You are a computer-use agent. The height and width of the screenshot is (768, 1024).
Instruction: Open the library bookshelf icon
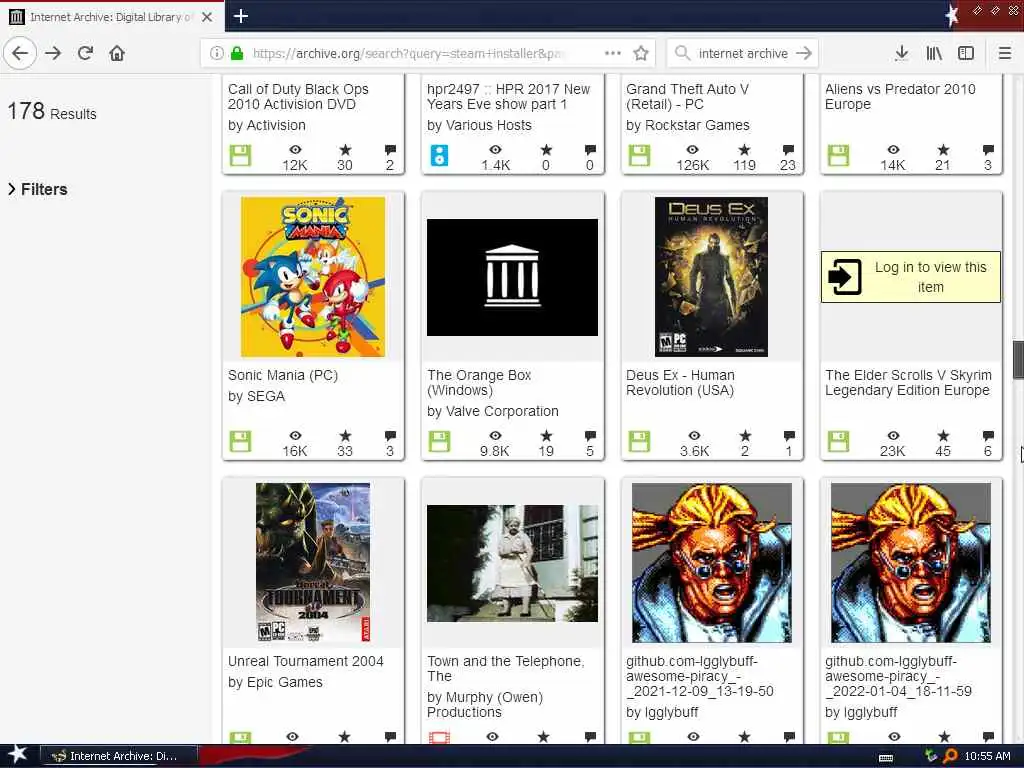click(934, 53)
